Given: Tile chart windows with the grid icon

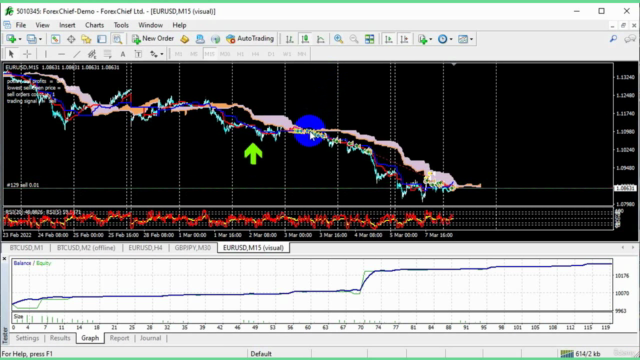Looking at the screenshot, I should [x=369, y=39].
